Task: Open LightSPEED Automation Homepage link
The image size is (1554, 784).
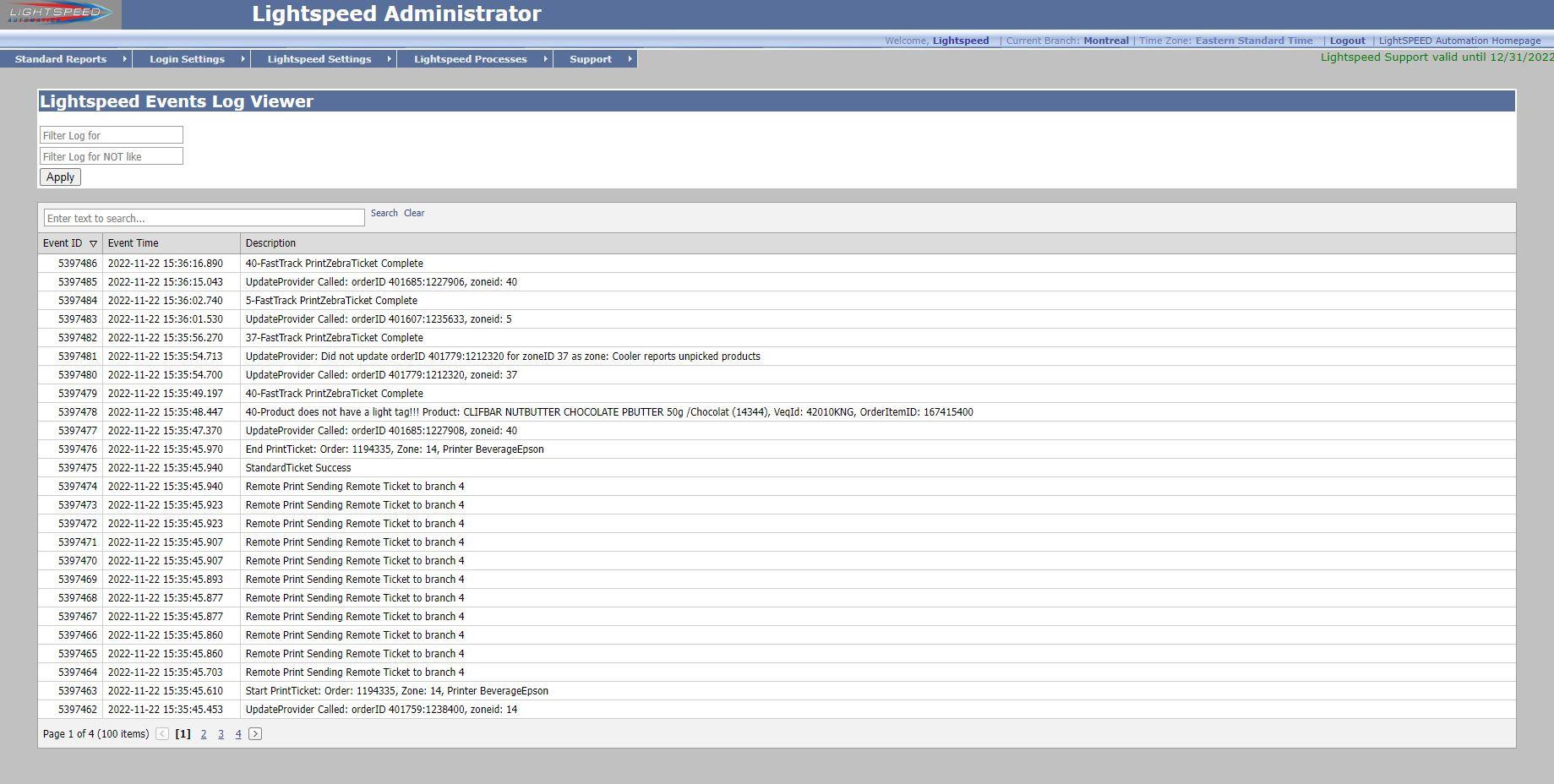Action: pyautogui.click(x=1459, y=41)
